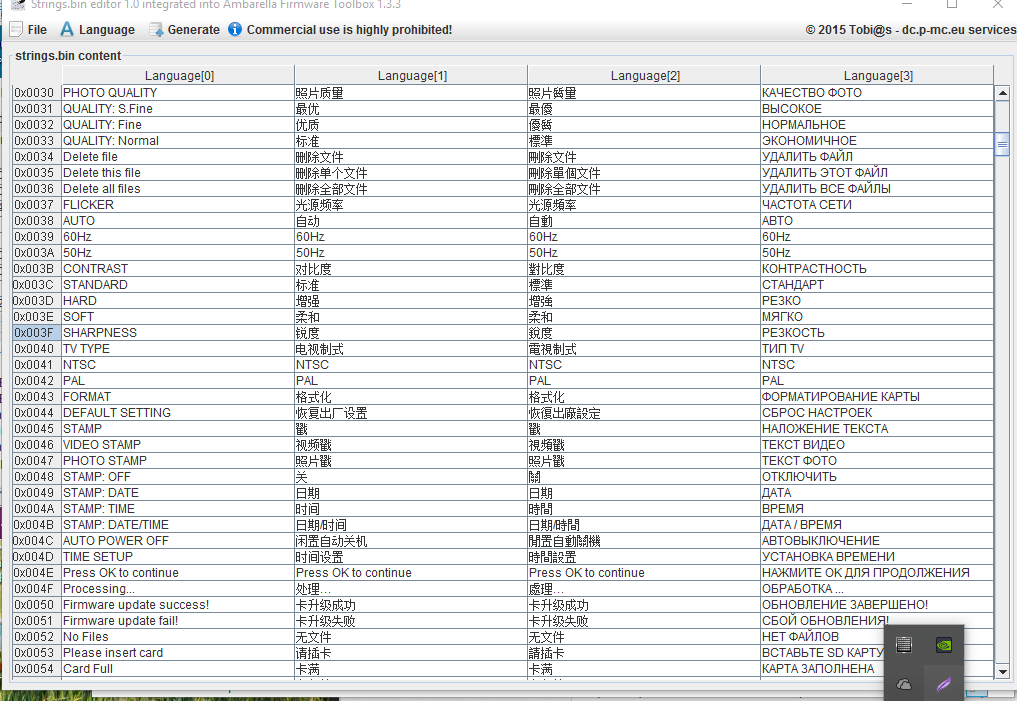The width and height of the screenshot is (1017, 701).
Task: Click the scrollbar down arrow
Action: (1001, 672)
